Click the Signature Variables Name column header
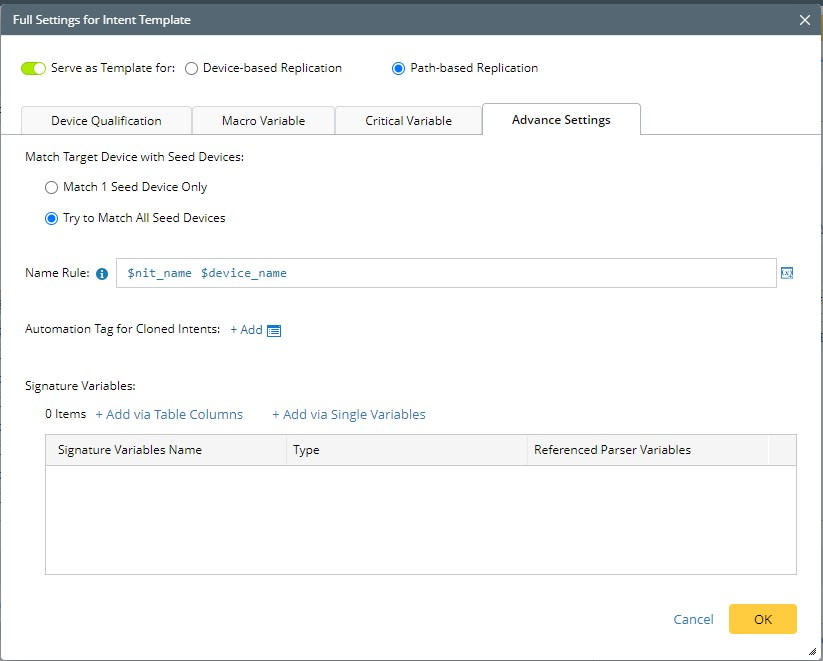The image size is (823, 661). coord(130,450)
